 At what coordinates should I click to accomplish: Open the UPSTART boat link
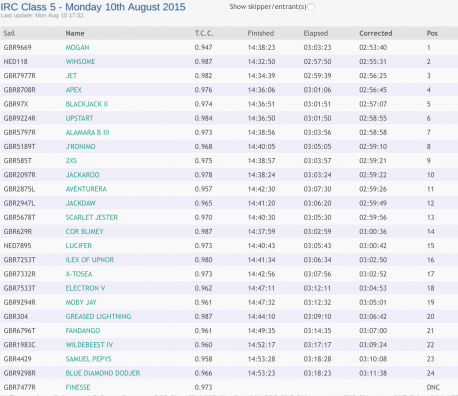pyautogui.click(x=79, y=118)
